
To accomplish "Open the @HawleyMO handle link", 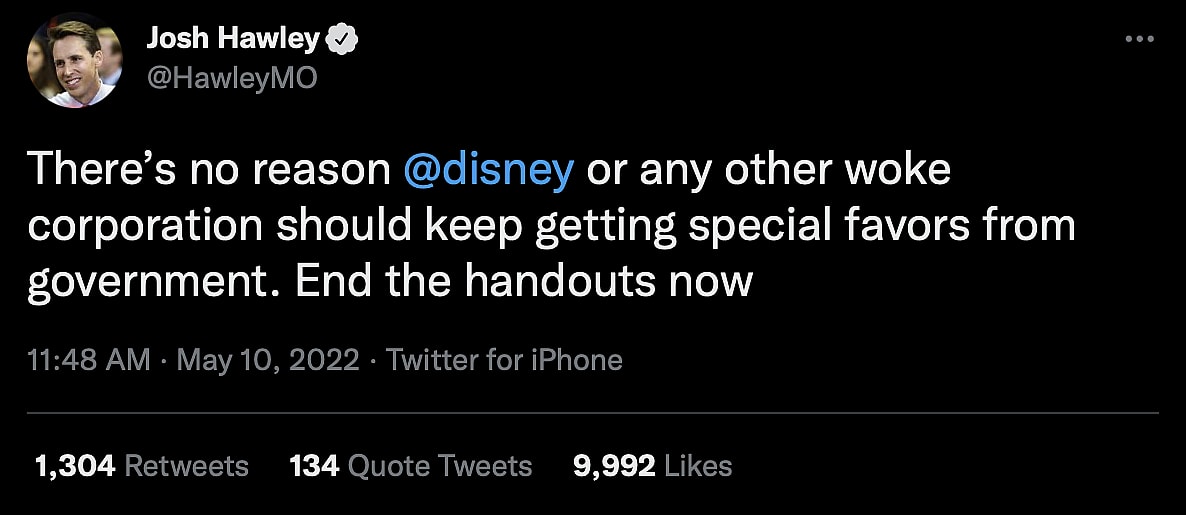I will tap(232, 79).
